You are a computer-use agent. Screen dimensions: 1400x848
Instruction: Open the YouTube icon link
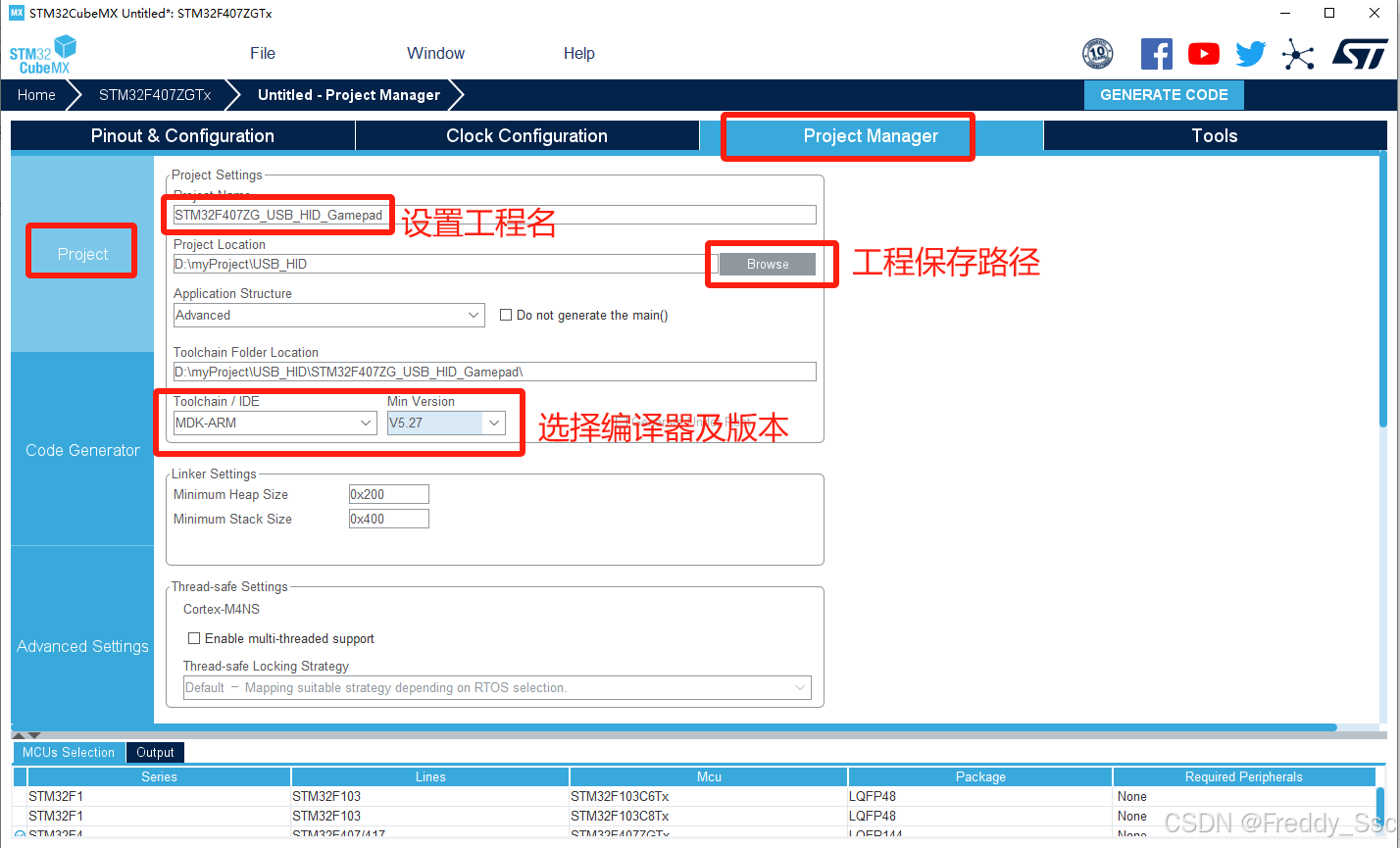coord(1204,54)
